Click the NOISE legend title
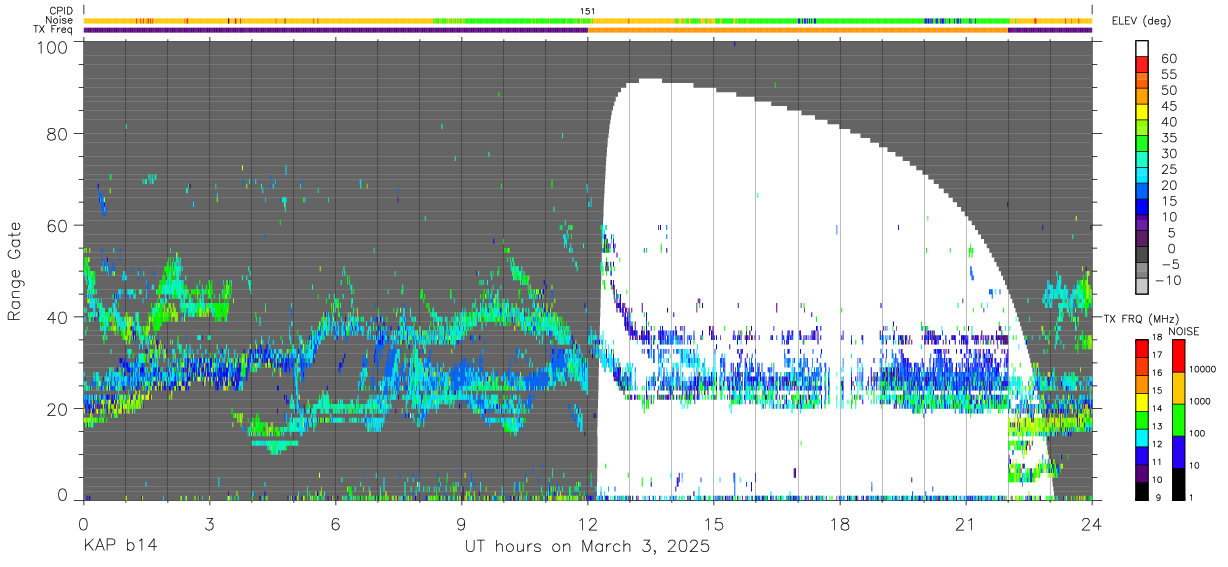This screenshot has width=1228, height=567. (1183, 330)
